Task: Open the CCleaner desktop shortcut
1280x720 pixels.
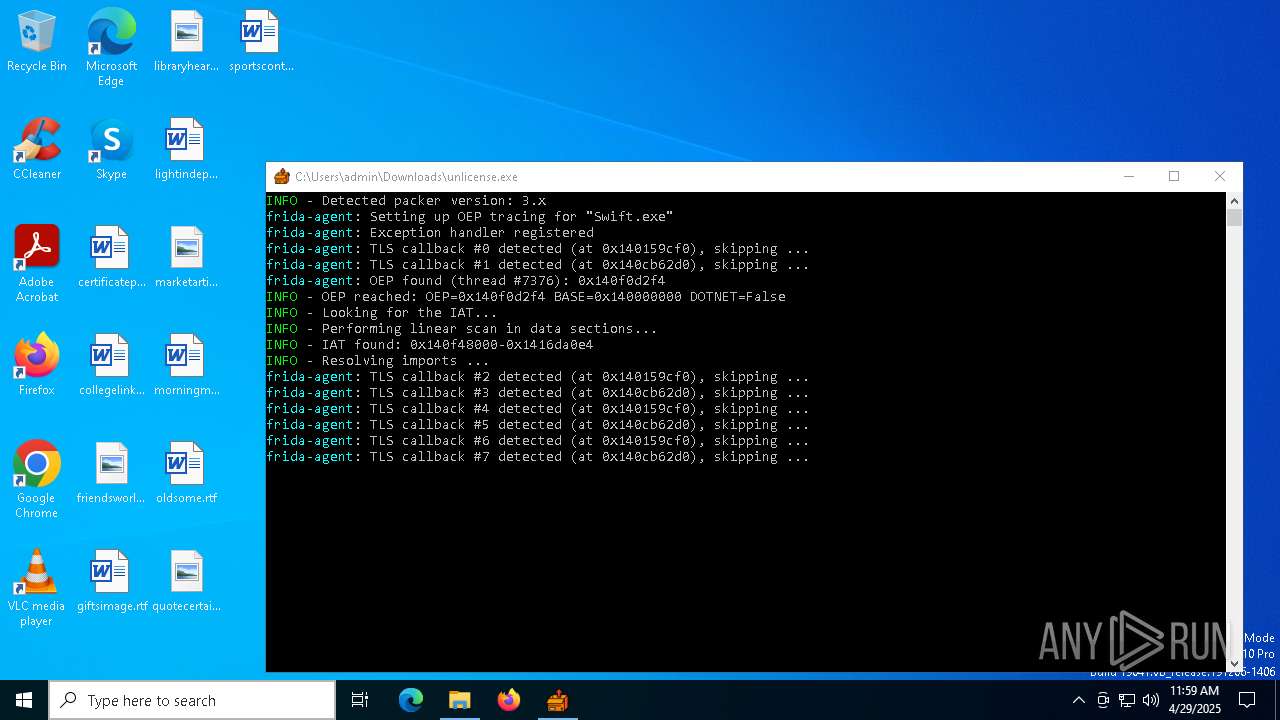Action: [x=37, y=150]
